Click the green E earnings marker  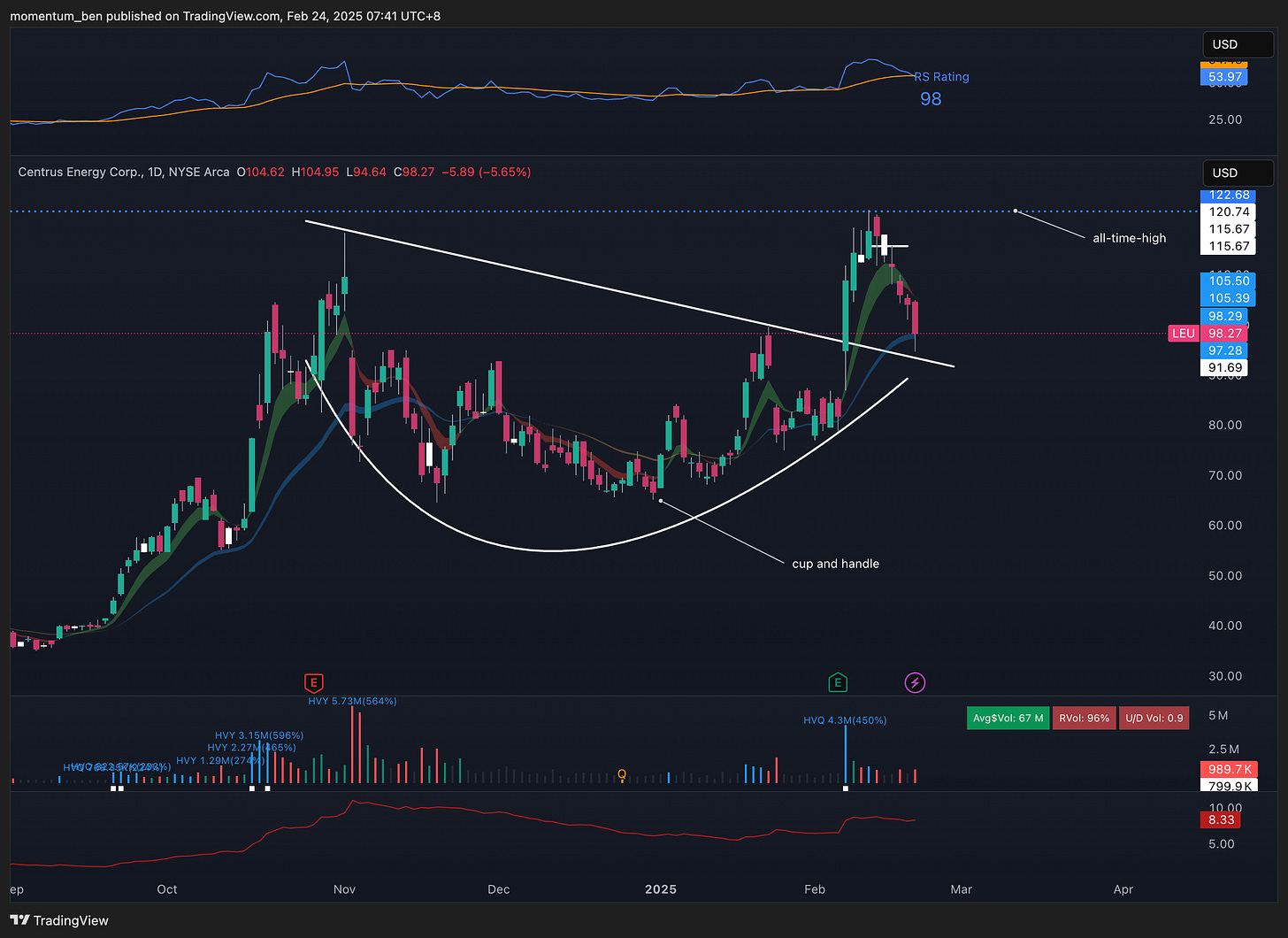coord(838,682)
